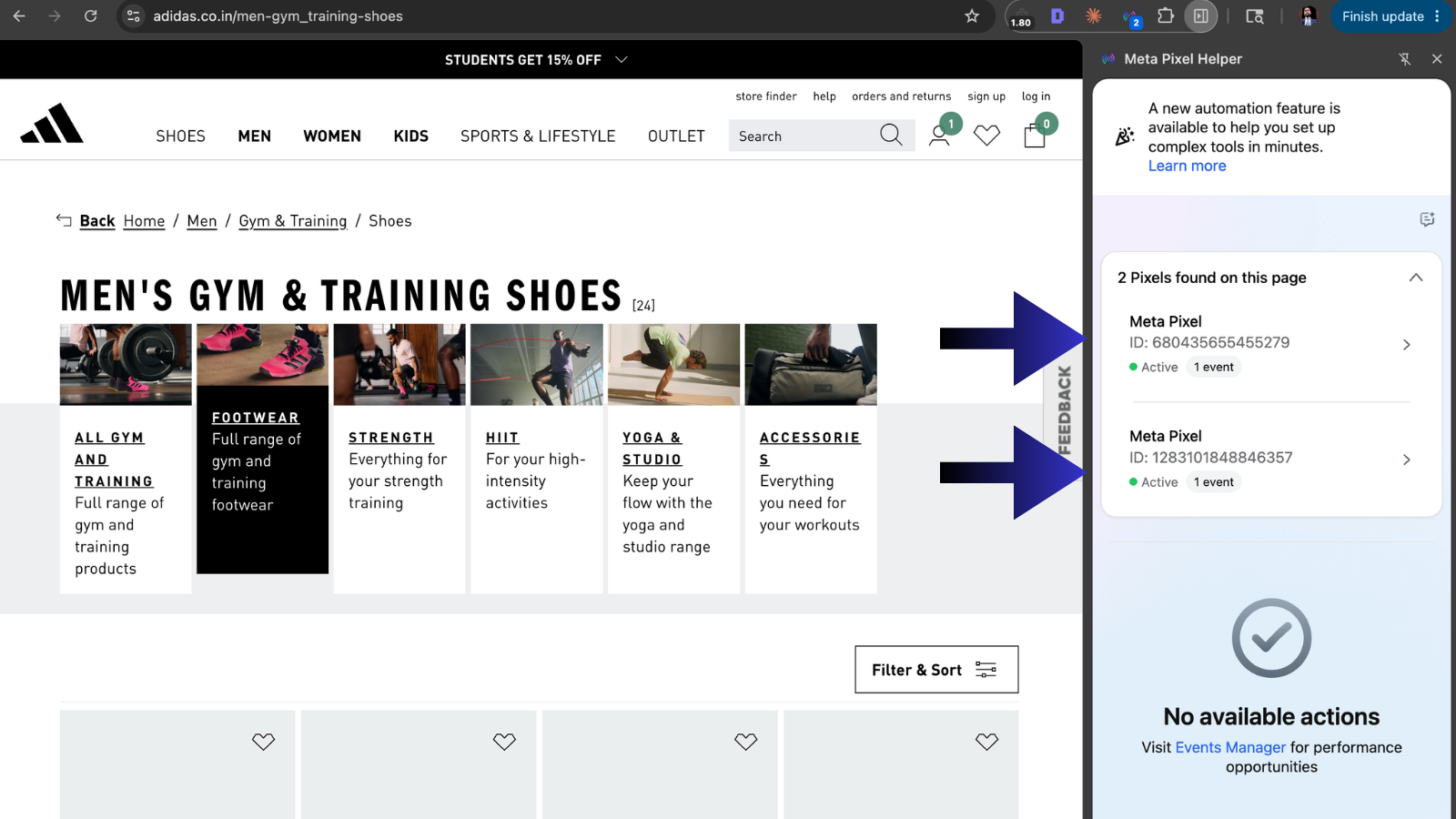Select the Footwear category card
The image size is (1456, 819).
coord(262,449)
